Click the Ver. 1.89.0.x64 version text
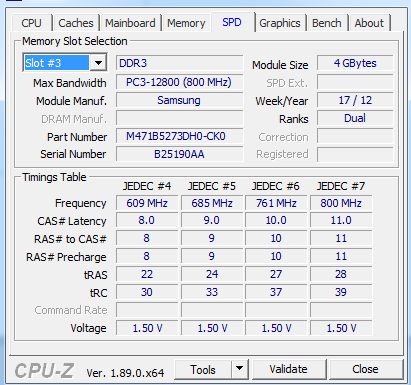The width and height of the screenshot is (411, 385). pyautogui.click(x=125, y=373)
